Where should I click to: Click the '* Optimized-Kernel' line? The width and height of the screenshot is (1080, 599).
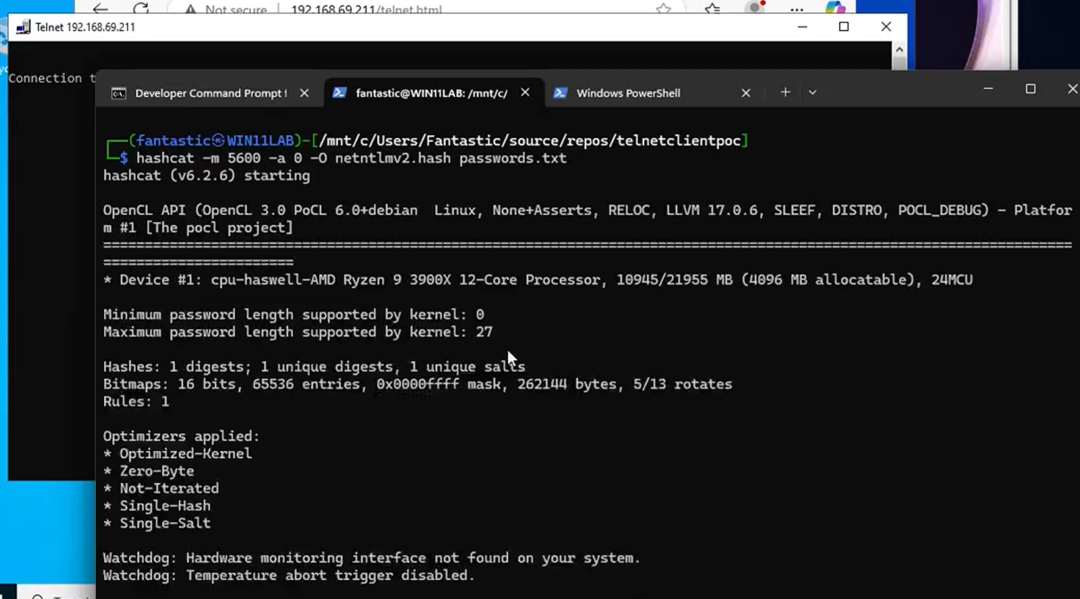coord(178,454)
